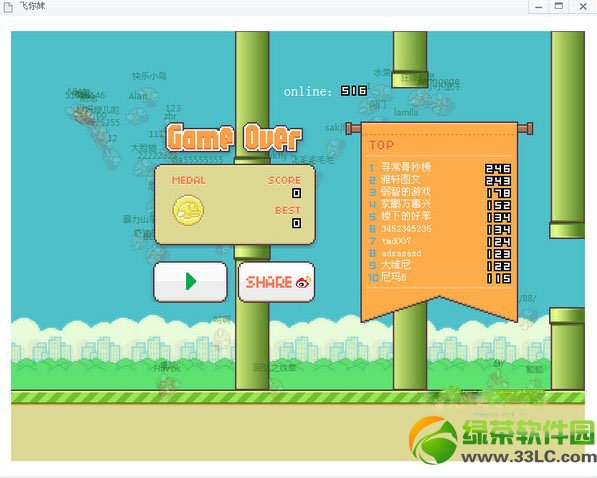Click the gold medal coin icon

point(188,210)
